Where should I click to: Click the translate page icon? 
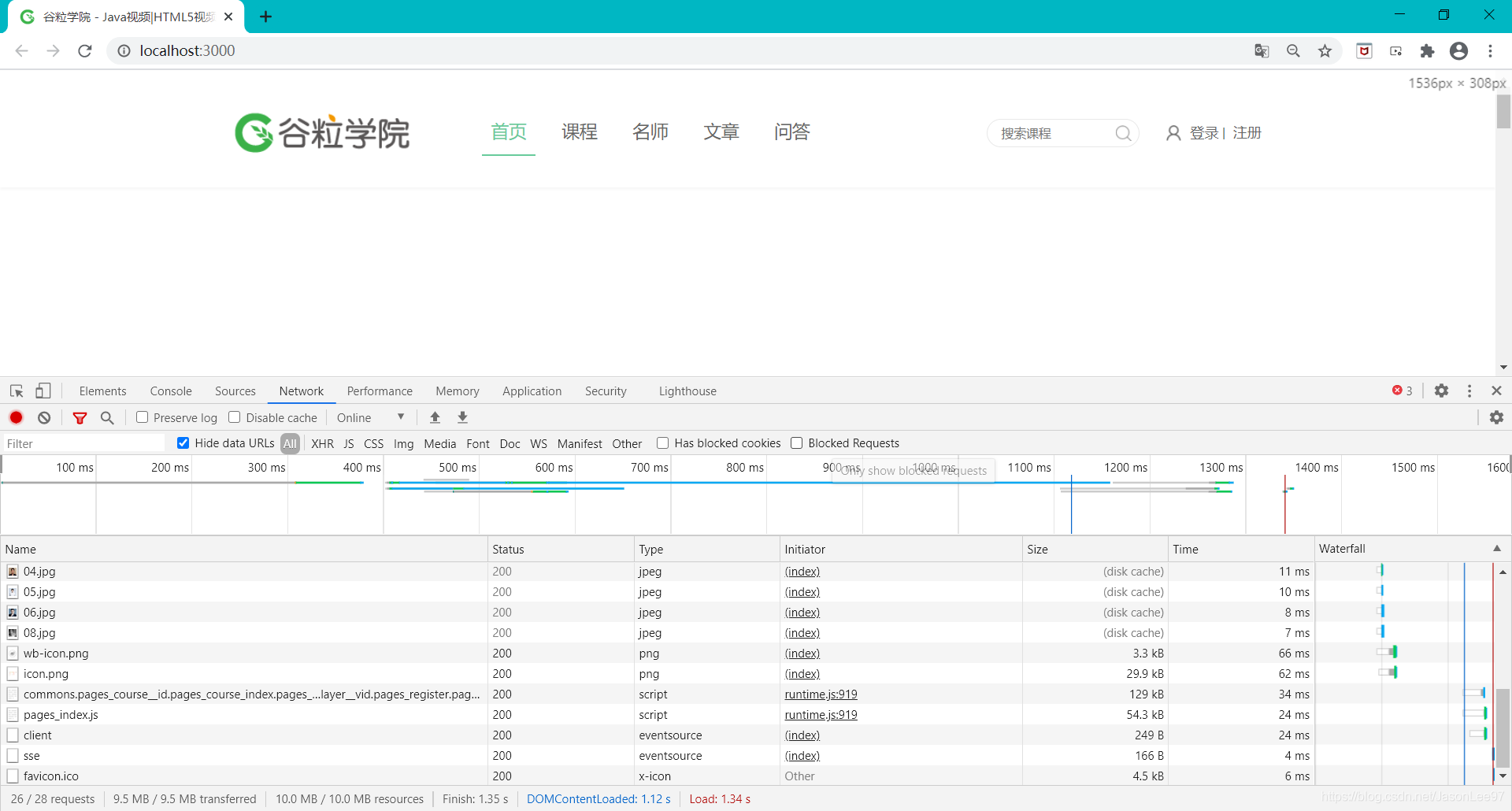(1262, 50)
